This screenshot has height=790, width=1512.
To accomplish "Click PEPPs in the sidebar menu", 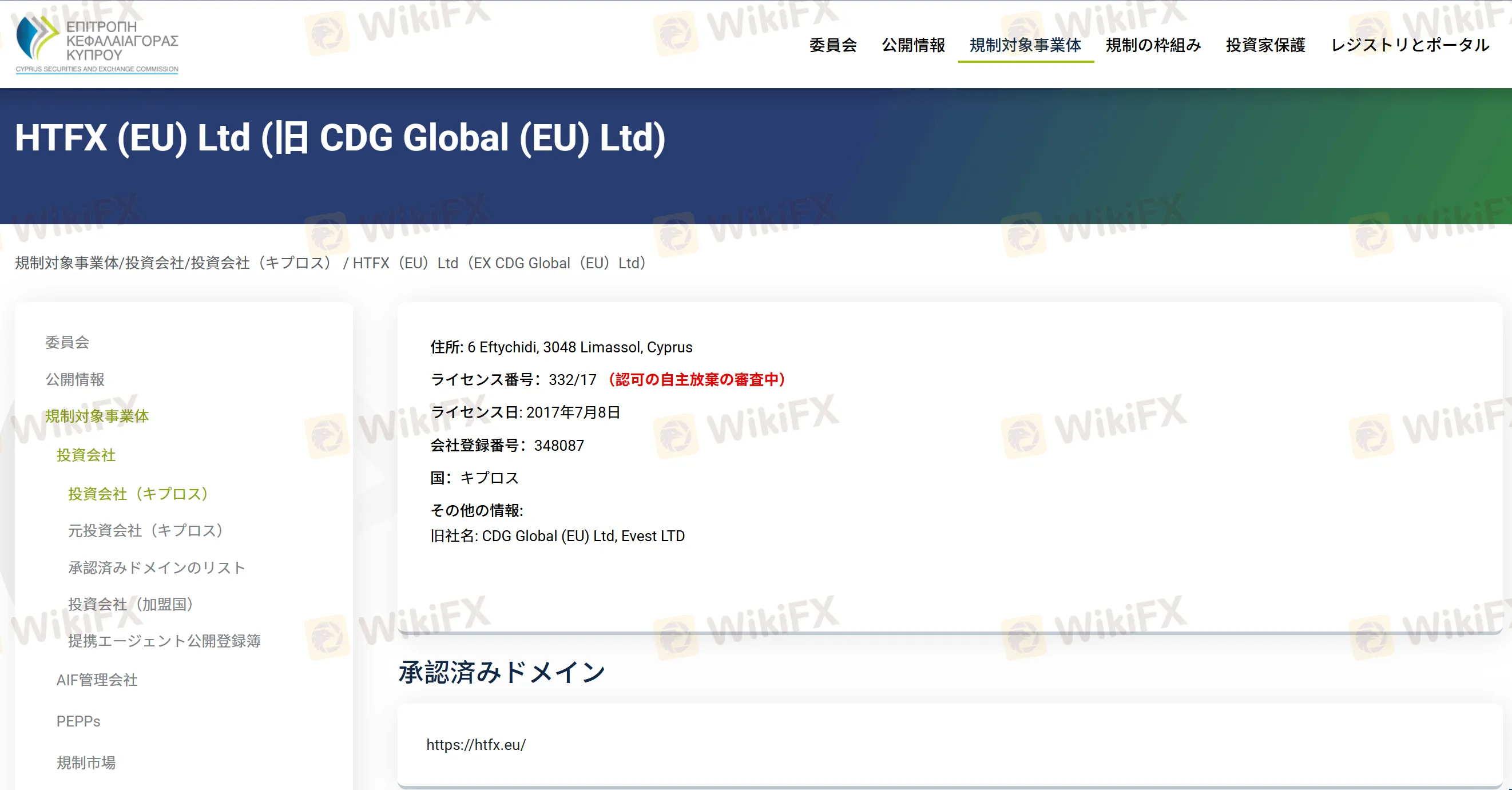I will pyautogui.click(x=78, y=721).
